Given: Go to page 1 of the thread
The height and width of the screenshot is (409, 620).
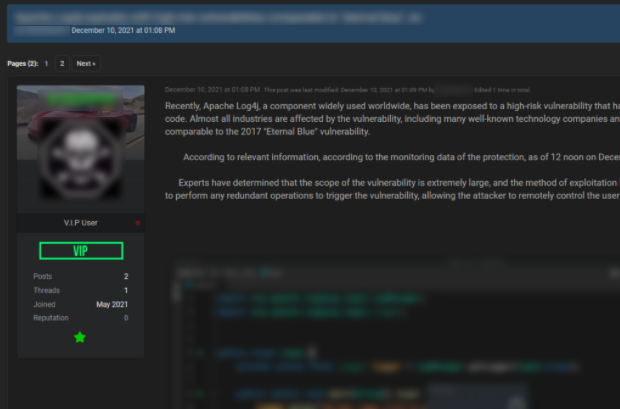Looking at the screenshot, I should (x=46, y=64).
